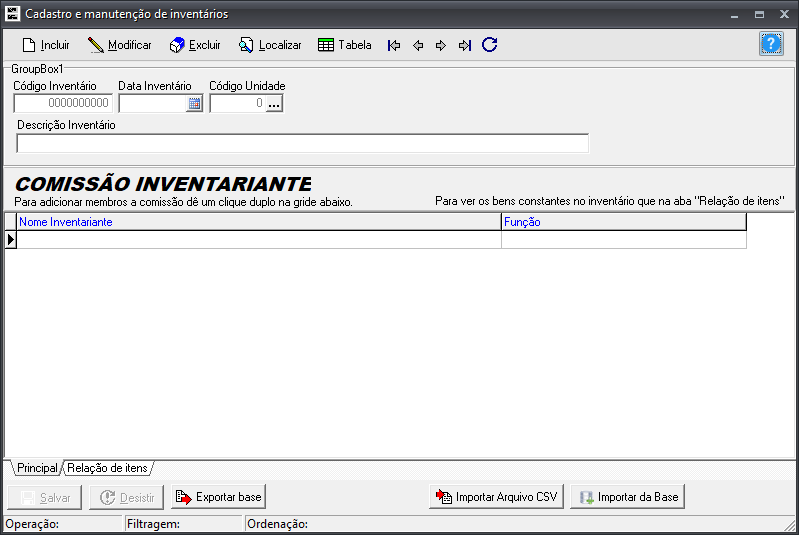799x535 pixels.
Task: Minimize the inventory window
Action: [734, 15]
